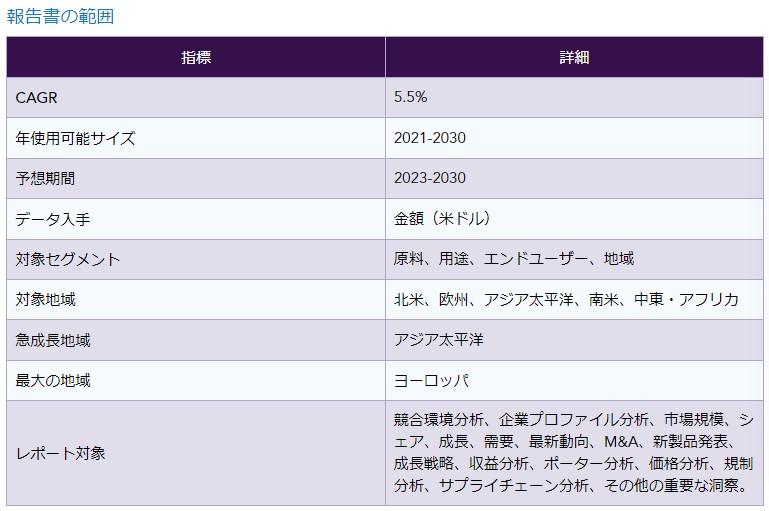Click the 対象セグメント label

coord(68,259)
